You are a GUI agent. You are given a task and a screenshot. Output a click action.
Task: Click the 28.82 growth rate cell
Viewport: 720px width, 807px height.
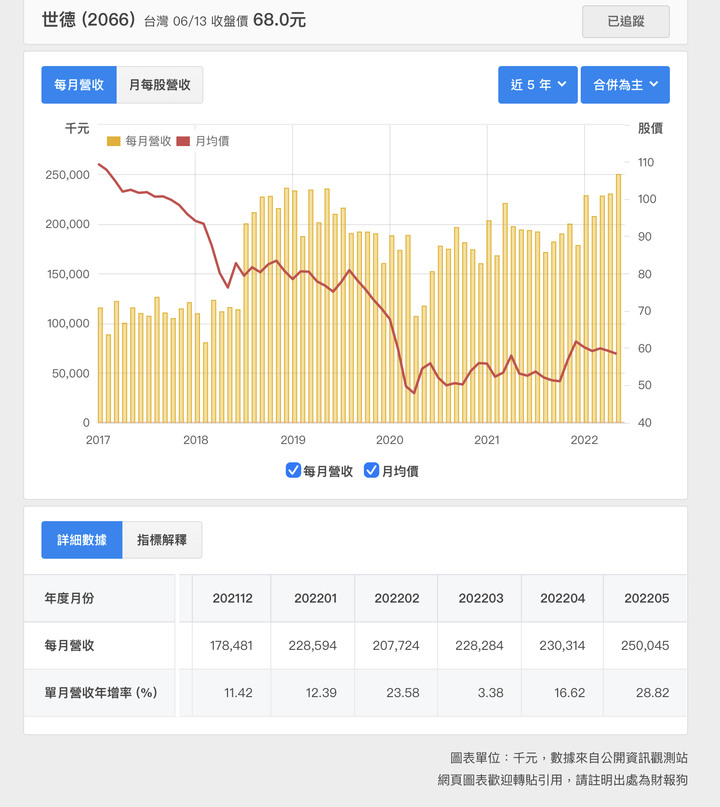click(652, 693)
